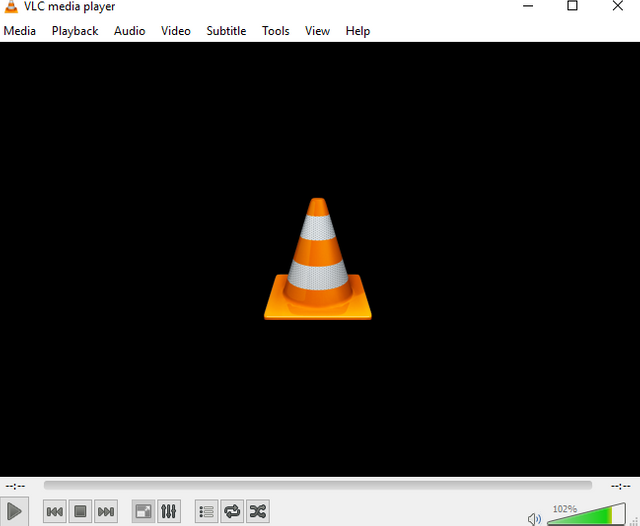Open the View menu
Image resolution: width=640 pixels, height=526 pixels.
(x=317, y=31)
